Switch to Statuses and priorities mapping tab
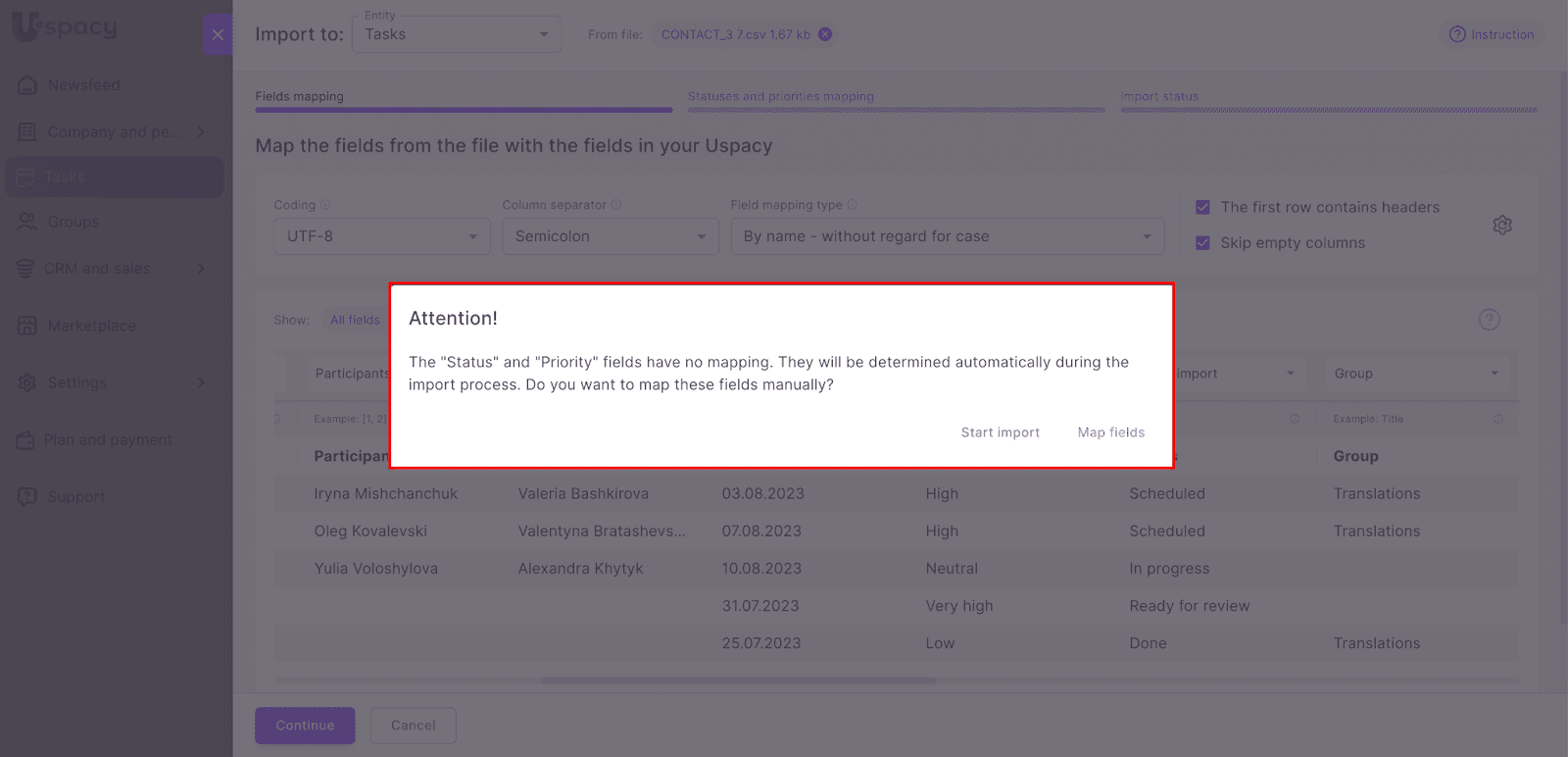Screen dimensions: 1568x757 coord(780,97)
